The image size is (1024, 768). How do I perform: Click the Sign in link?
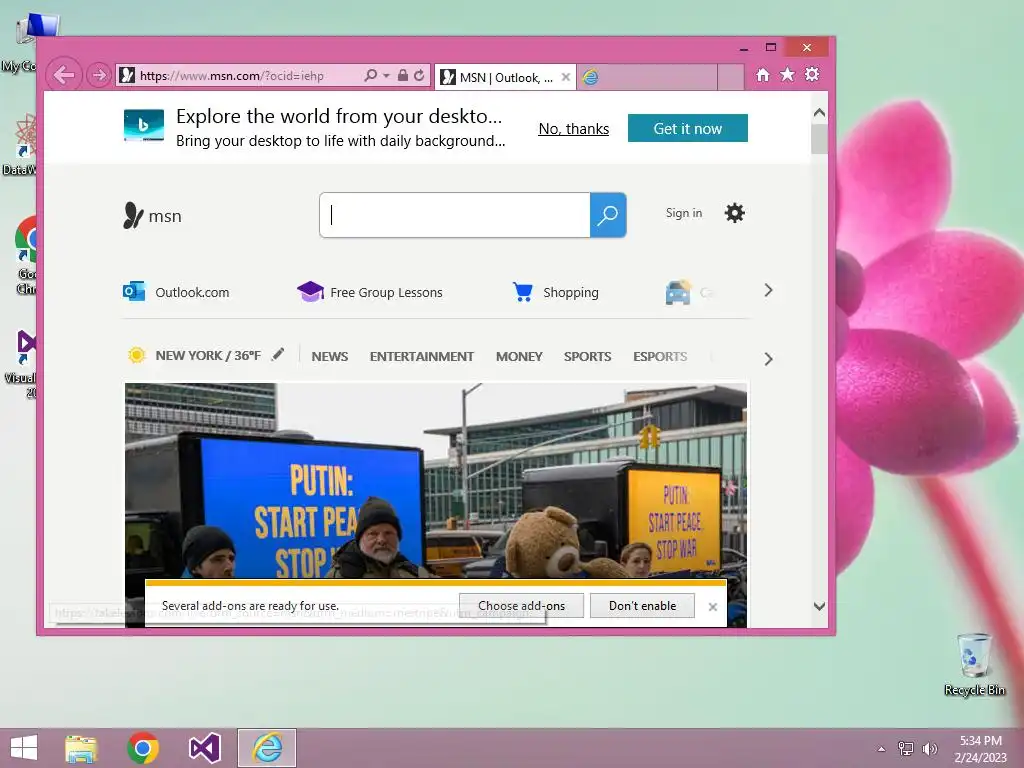coord(684,213)
